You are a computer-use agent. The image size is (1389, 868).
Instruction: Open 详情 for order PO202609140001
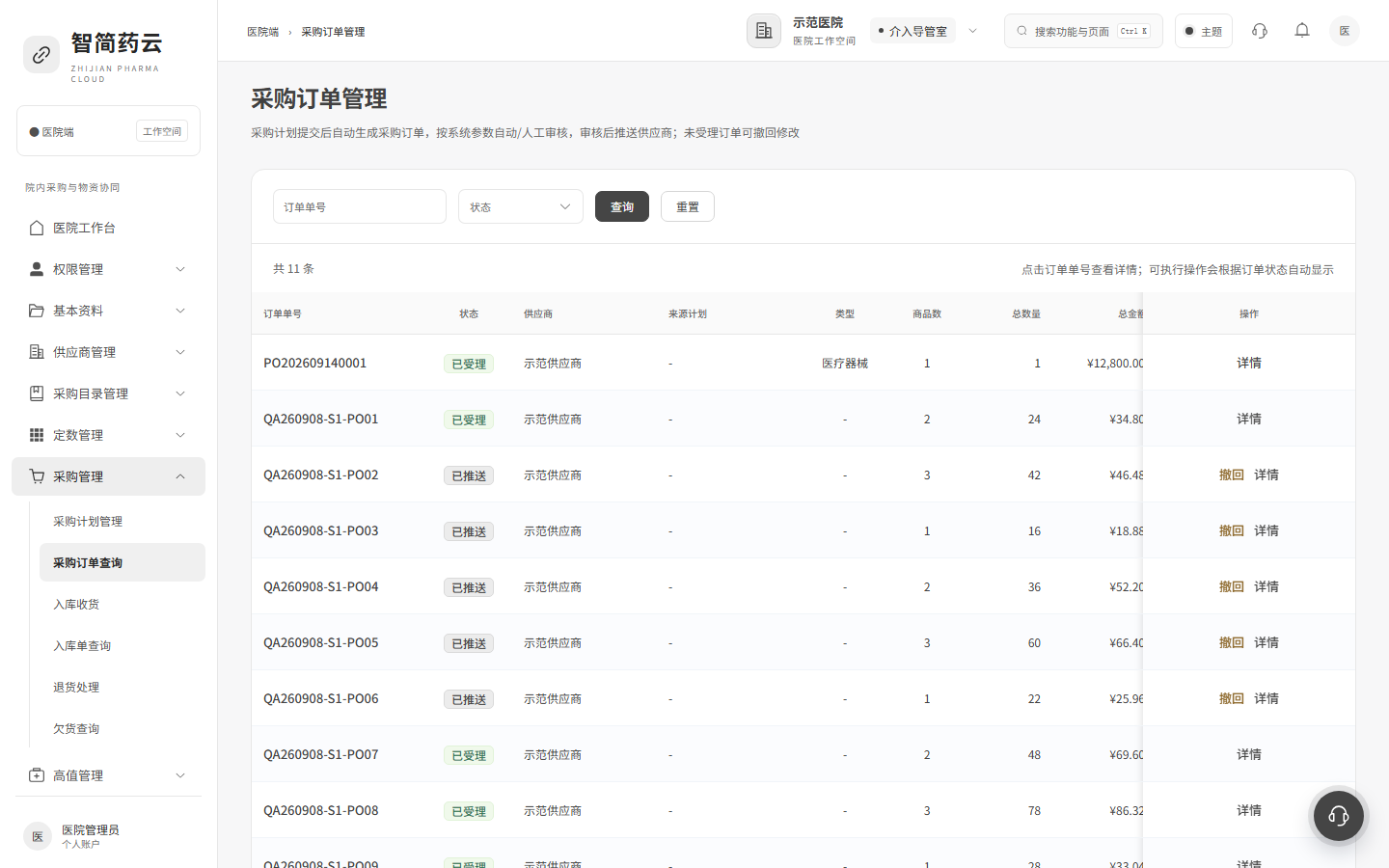(x=1249, y=363)
